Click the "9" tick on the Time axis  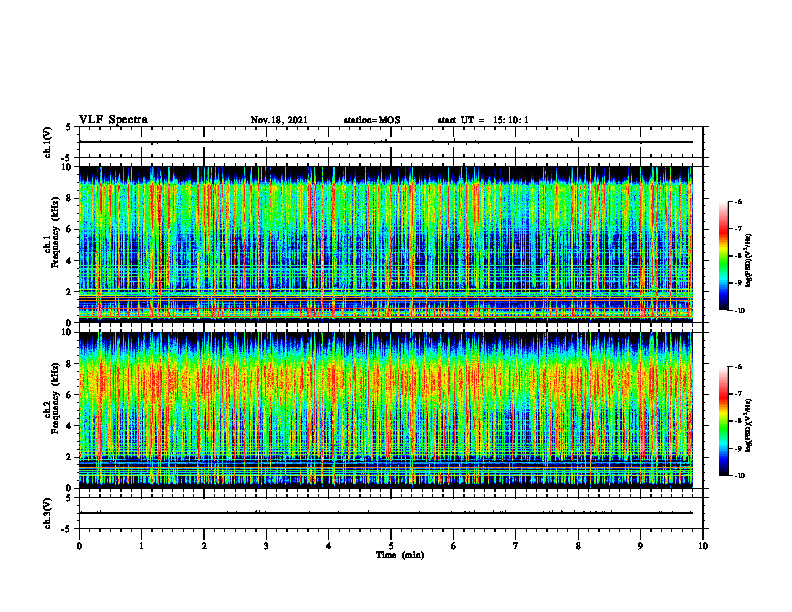tap(640, 546)
